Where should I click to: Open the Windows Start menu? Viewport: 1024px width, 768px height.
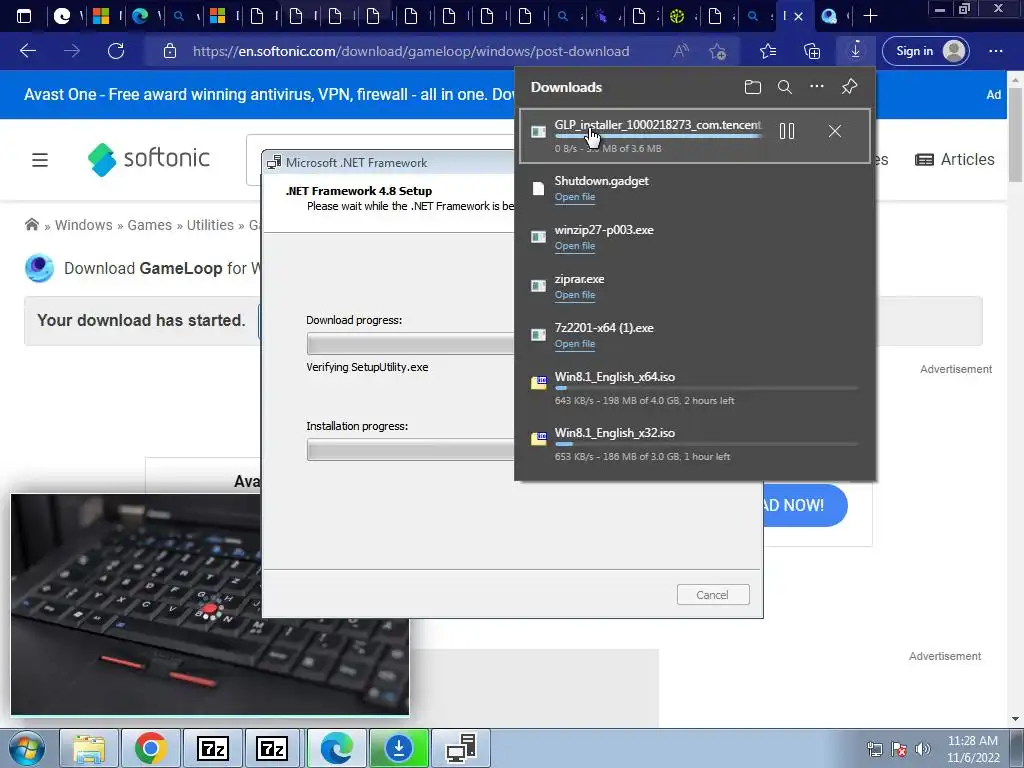[x=26, y=748]
